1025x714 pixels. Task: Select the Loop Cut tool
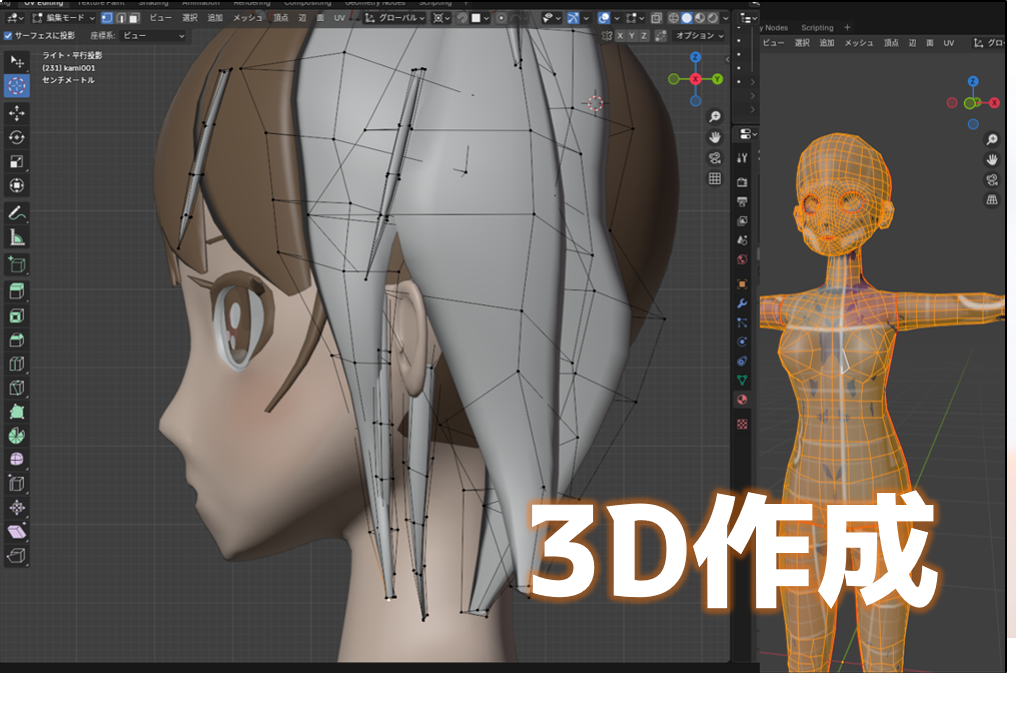click(16, 363)
